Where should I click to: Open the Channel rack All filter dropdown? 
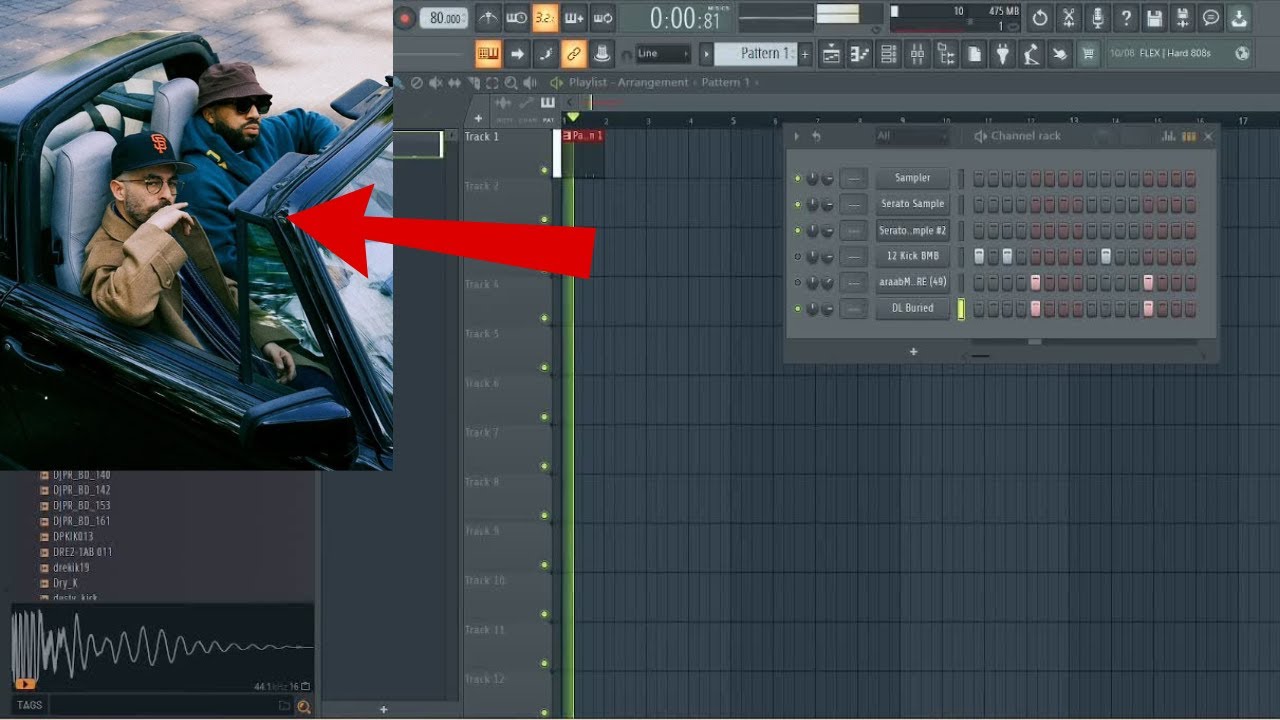[910, 136]
